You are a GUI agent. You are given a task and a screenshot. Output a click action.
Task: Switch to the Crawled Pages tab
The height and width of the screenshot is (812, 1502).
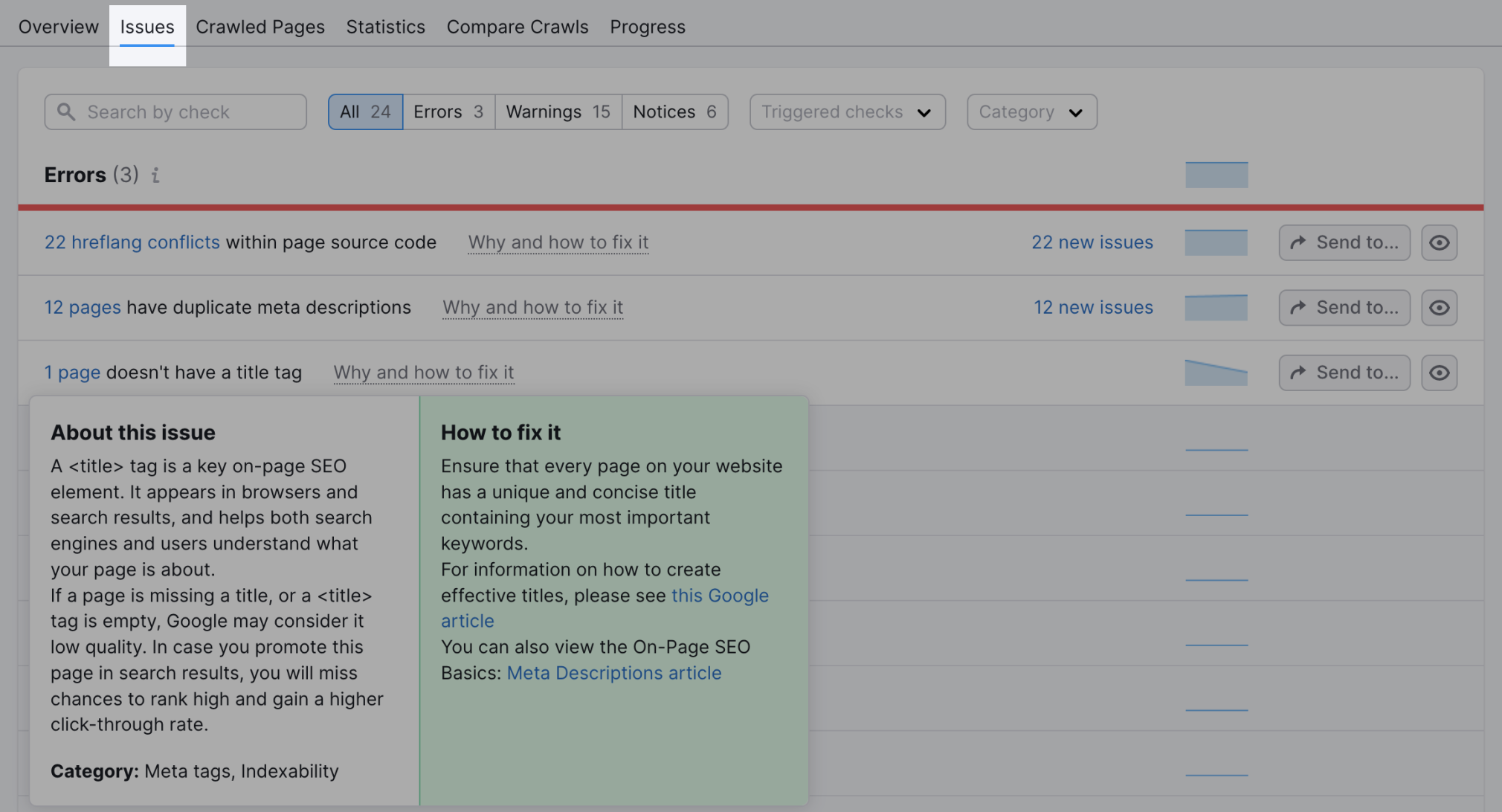(x=260, y=27)
